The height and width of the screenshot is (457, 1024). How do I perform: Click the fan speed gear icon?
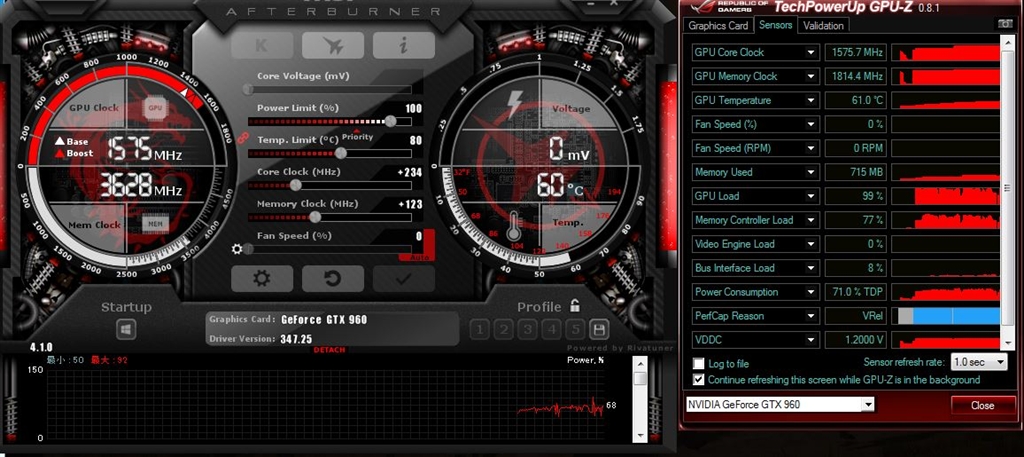(x=237, y=249)
